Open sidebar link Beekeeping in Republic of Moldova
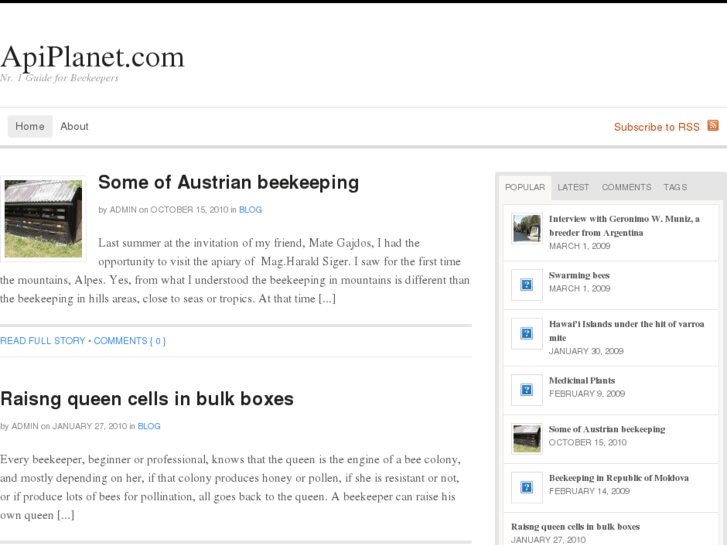 619,478
